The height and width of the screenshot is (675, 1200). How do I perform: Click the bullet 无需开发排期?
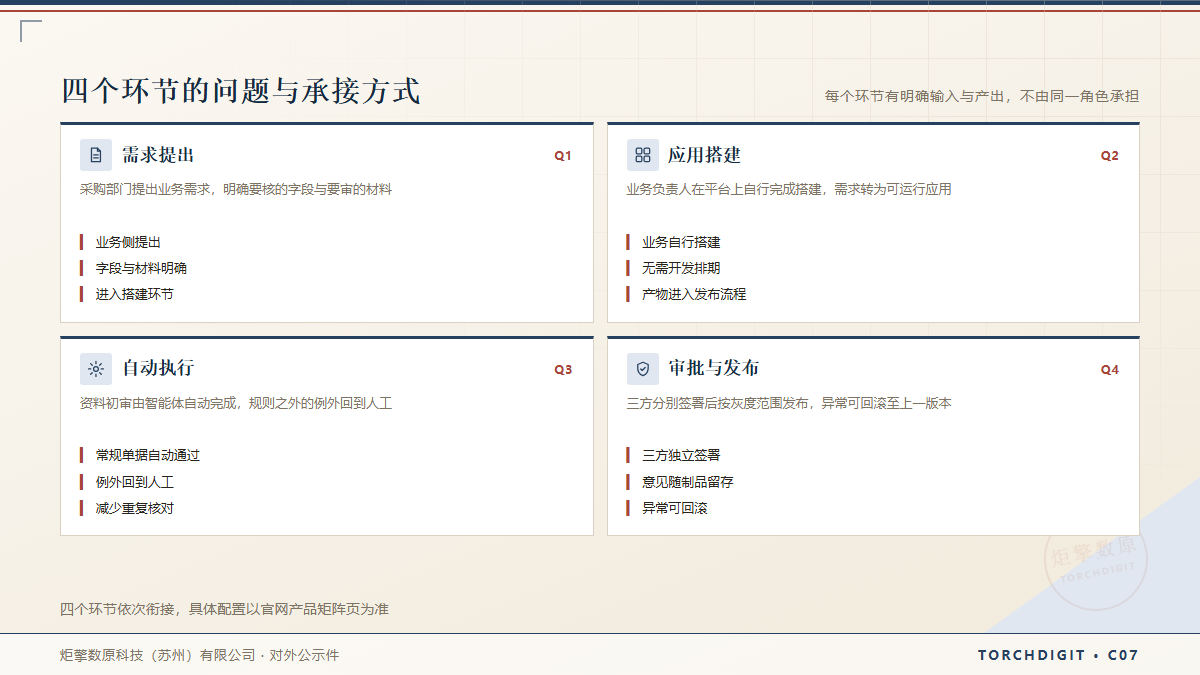681,268
